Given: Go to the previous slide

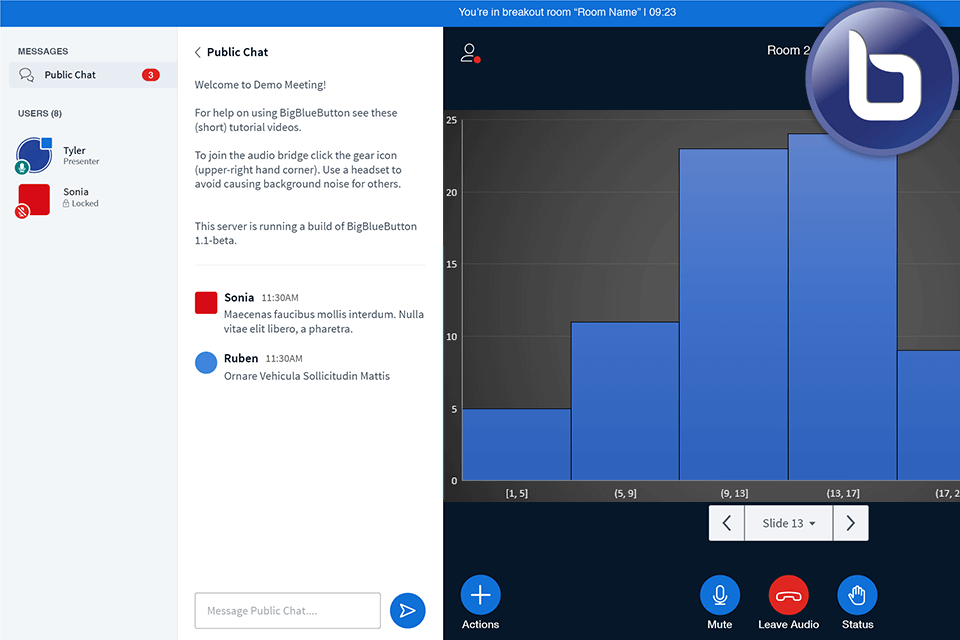Looking at the screenshot, I should [727, 523].
